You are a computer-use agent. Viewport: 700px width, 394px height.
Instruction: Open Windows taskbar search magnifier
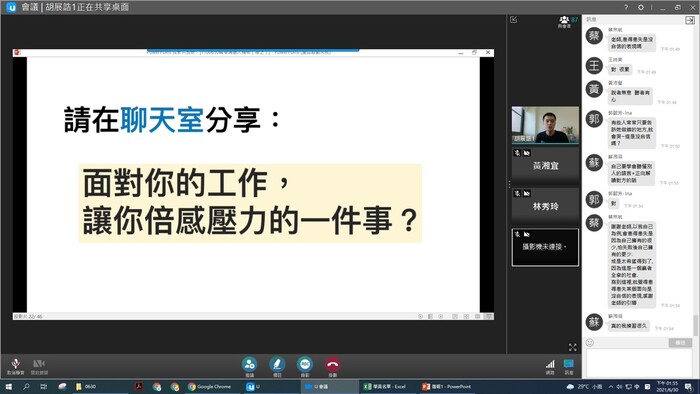26,386
